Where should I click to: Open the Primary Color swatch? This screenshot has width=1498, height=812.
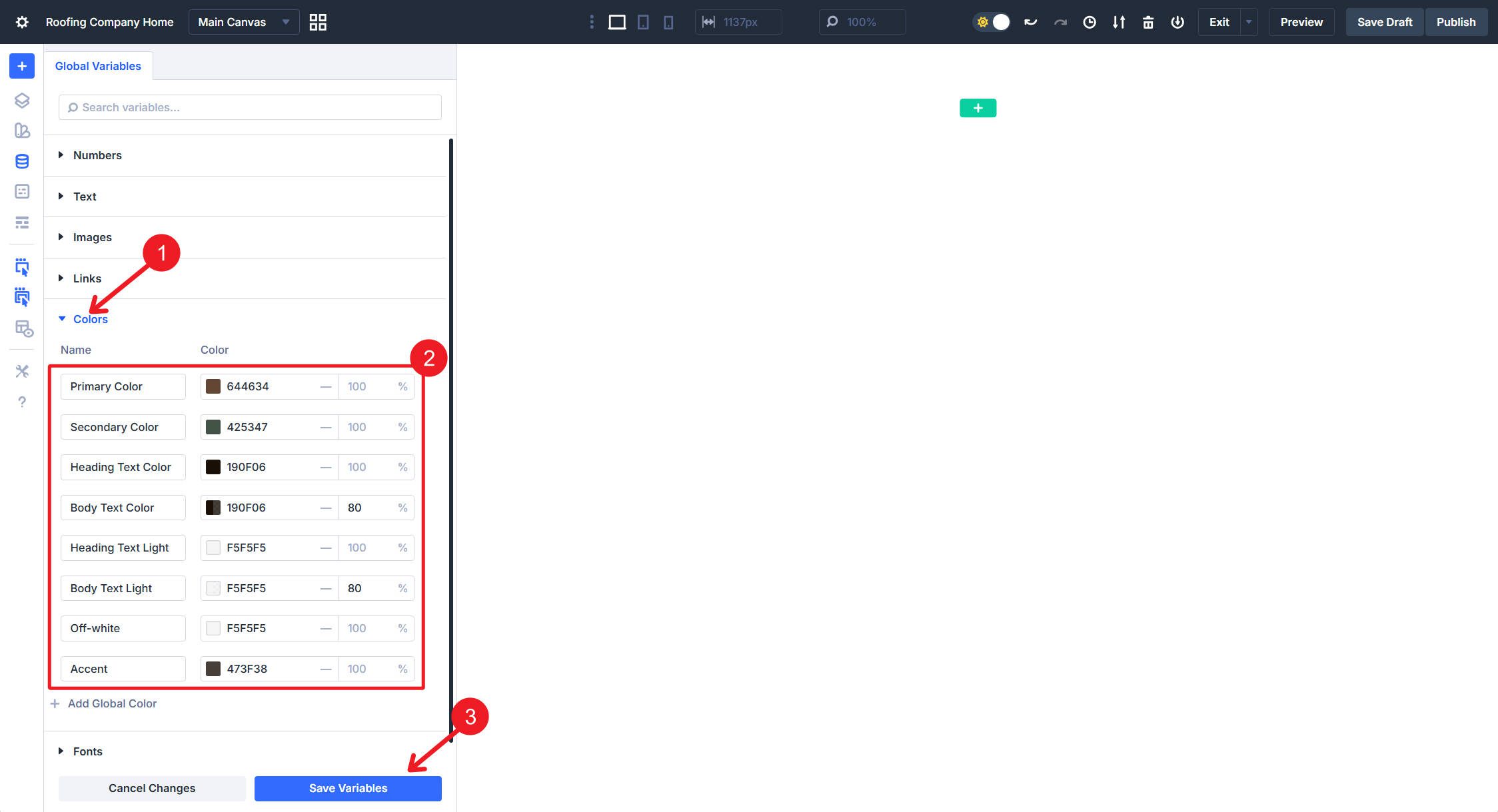(213, 386)
